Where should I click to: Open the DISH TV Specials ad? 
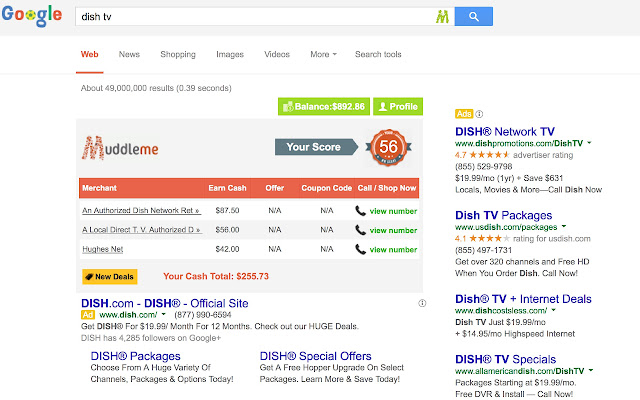point(506,359)
